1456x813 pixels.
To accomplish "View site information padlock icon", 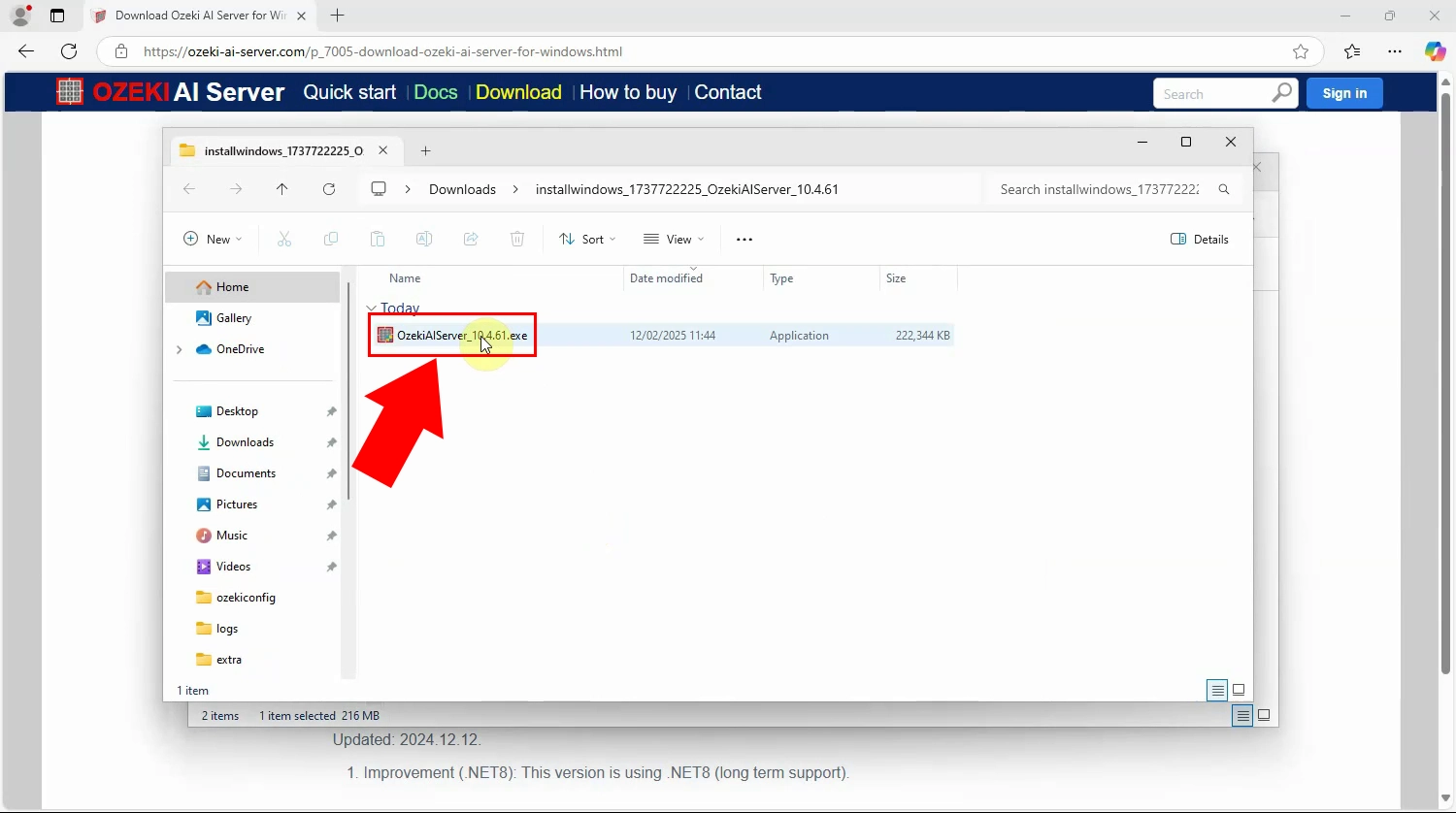I will click(121, 51).
